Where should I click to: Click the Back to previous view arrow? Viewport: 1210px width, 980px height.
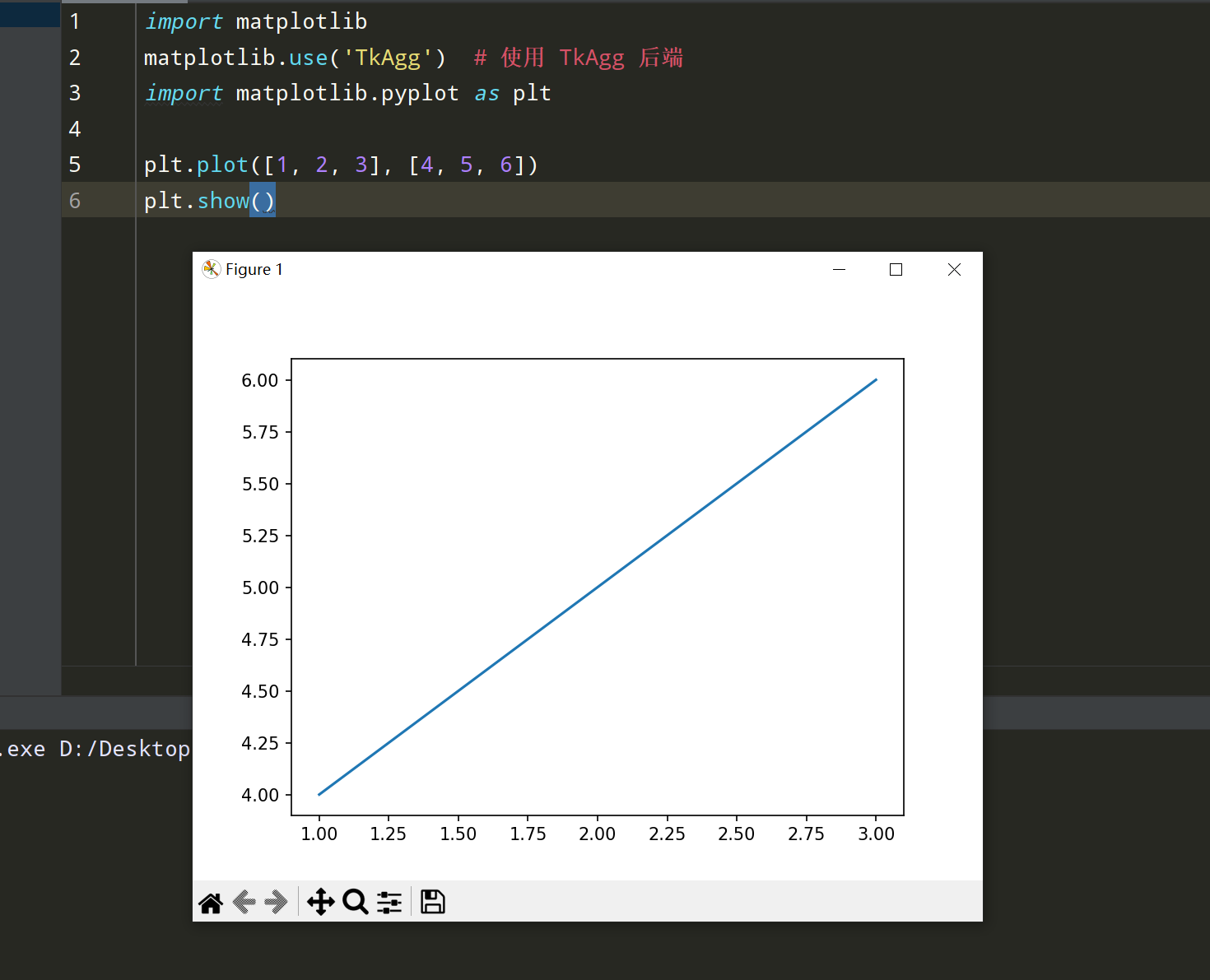click(x=244, y=903)
